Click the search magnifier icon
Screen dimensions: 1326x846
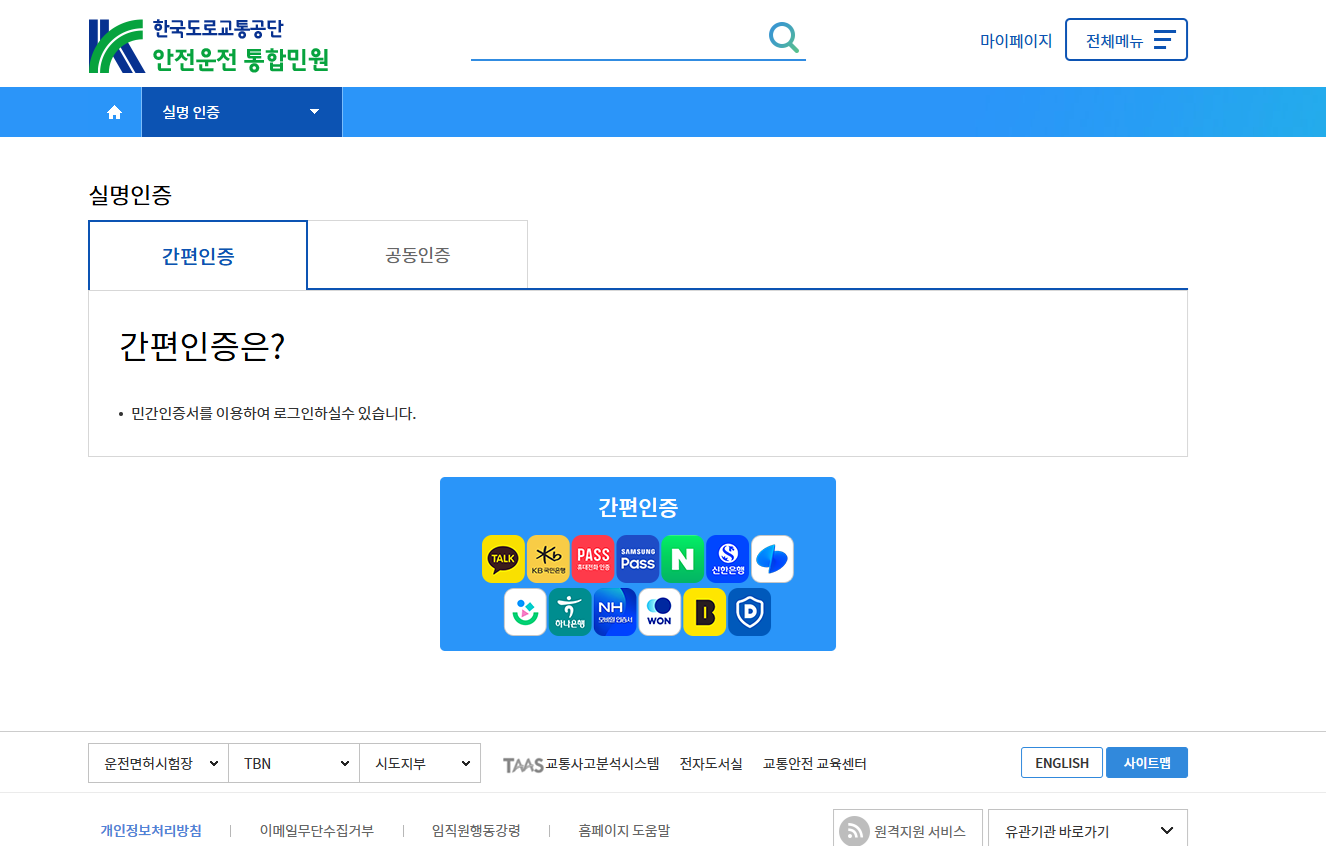click(784, 38)
